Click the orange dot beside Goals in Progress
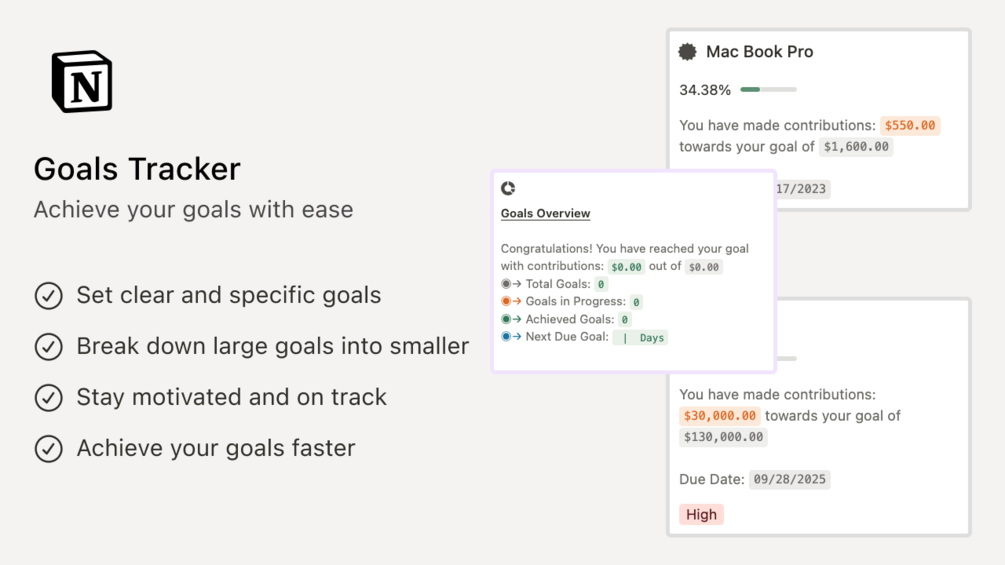Viewport: 1005px width, 565px height. [506, 301]
